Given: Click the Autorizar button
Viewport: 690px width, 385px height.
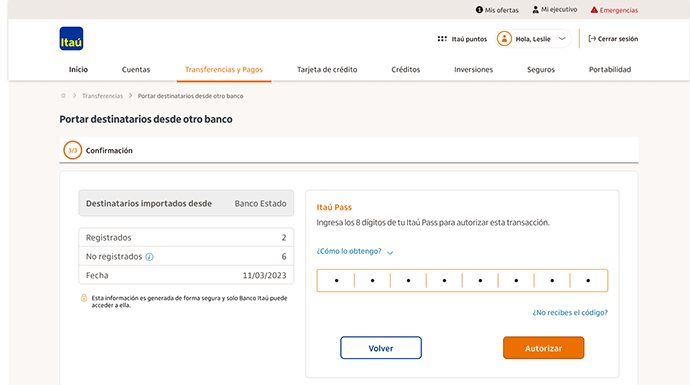Looking at the screenshot, I should point(543,348).
